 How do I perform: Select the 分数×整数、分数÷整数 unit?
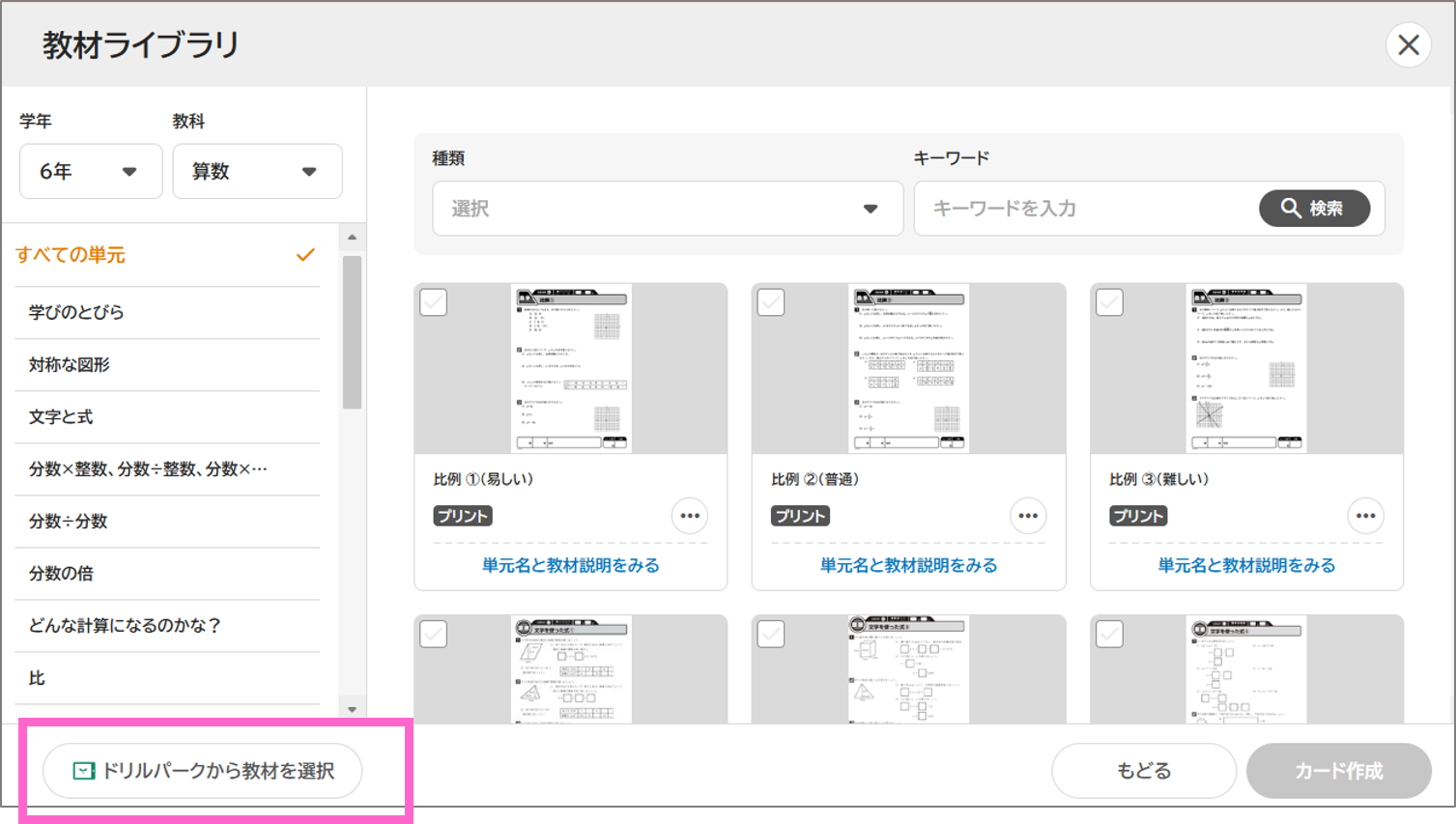(167, 469)
